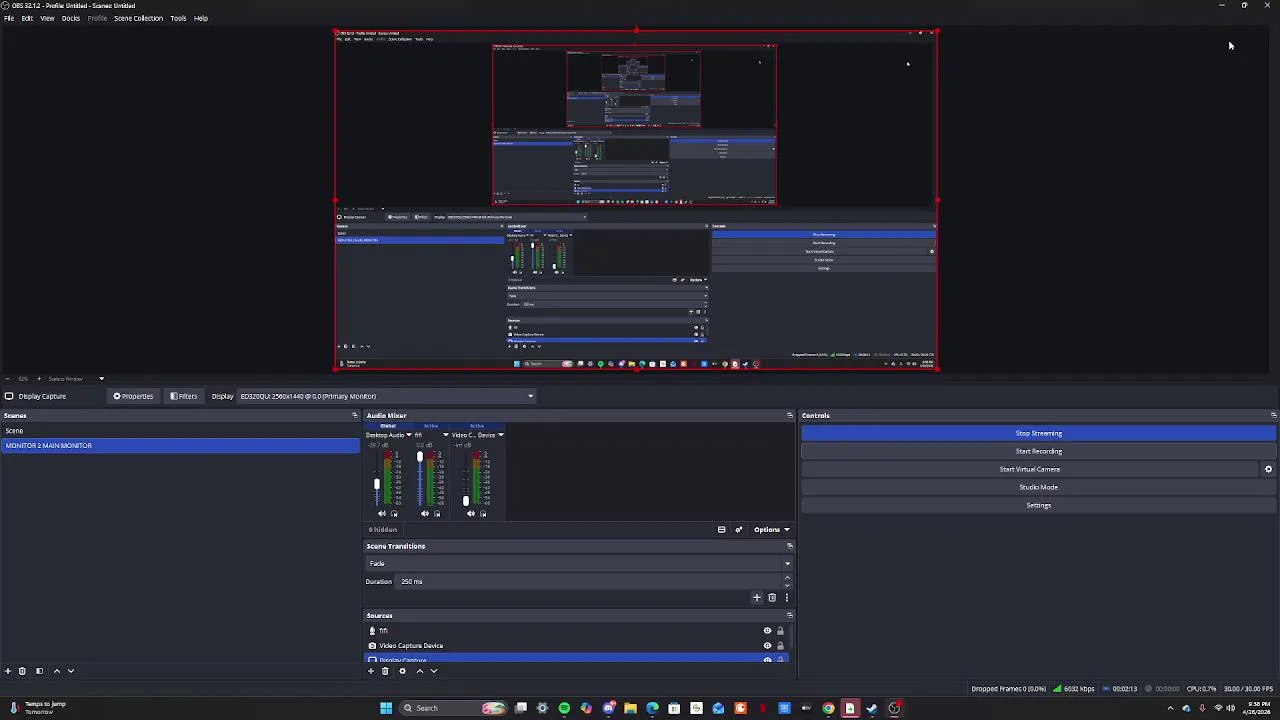The height and width of the screenshot is (720, 1280).
Task: Click the Start Recording button
Action: pyautogui.click(x=1038, y=451)
